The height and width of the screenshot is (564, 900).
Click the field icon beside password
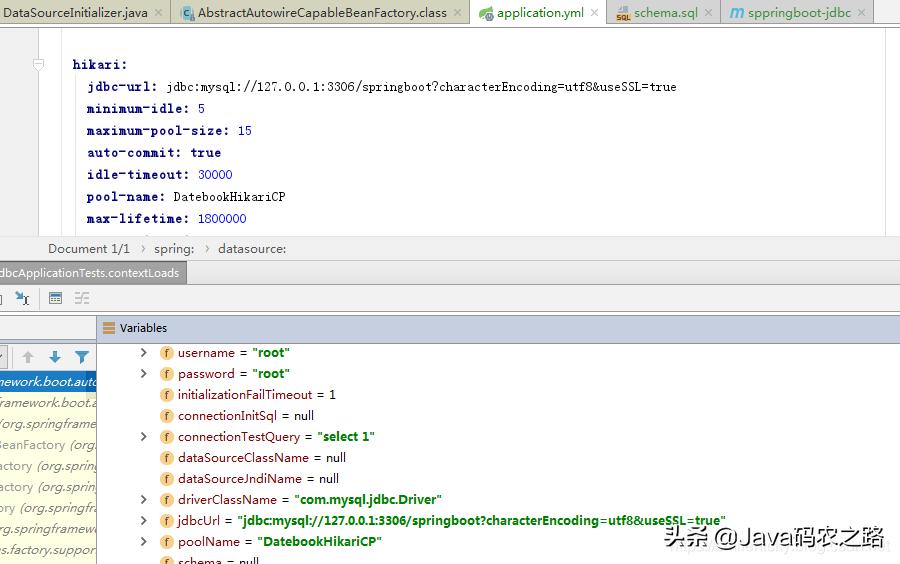coord(166,374)
